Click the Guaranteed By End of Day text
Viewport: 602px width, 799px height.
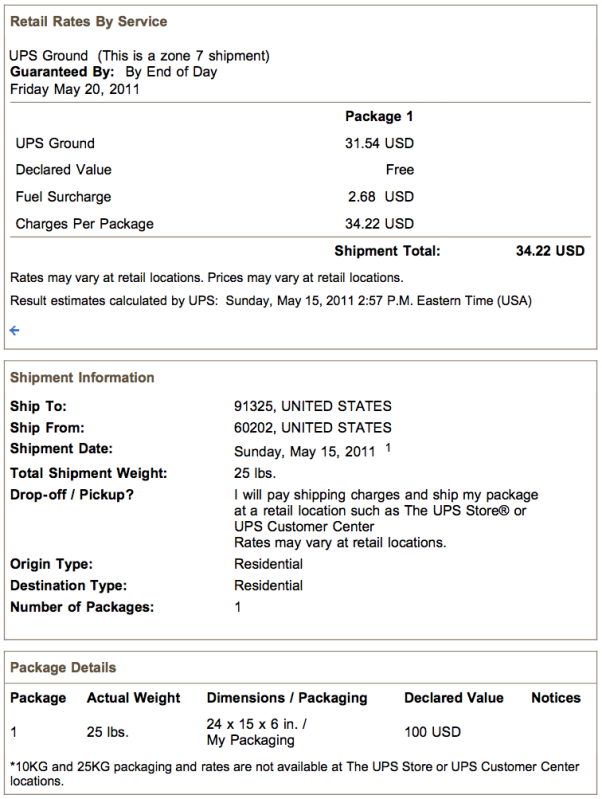click(x=114, y=72)
